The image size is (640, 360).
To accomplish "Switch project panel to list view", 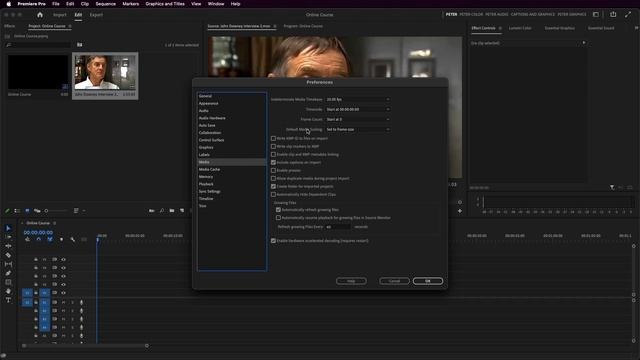I will [x=17, y=211].
